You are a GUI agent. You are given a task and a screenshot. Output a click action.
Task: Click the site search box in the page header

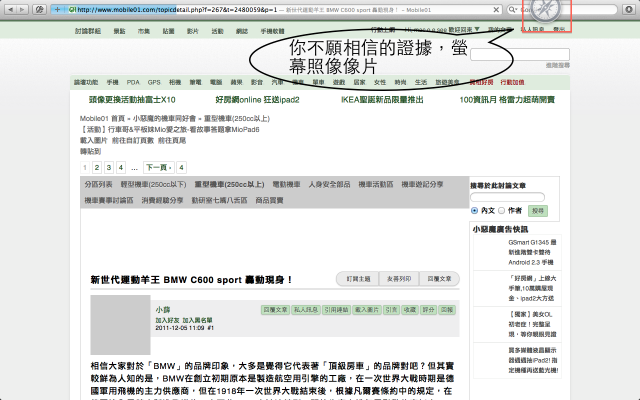(520, 54)
